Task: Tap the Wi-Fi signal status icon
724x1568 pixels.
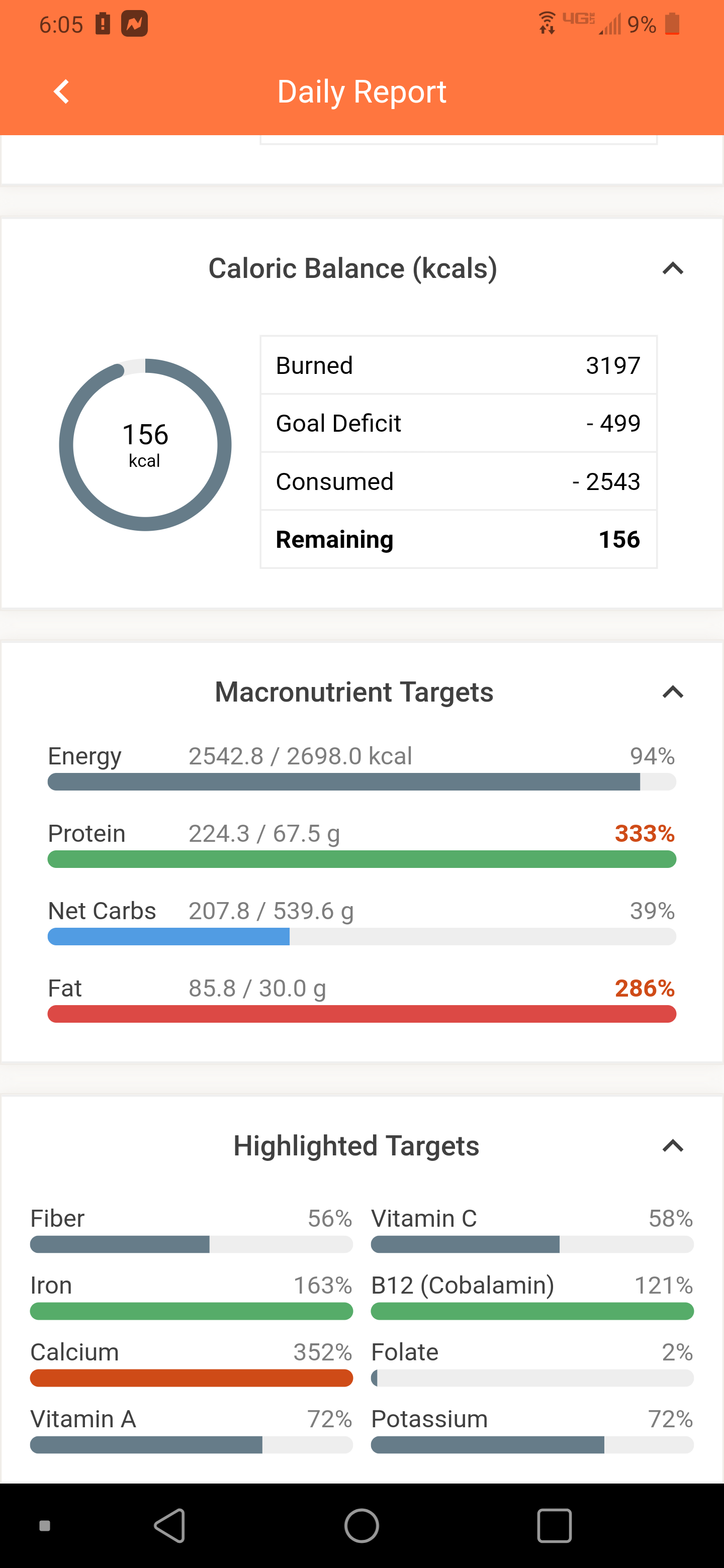Action: click(547, 23)
